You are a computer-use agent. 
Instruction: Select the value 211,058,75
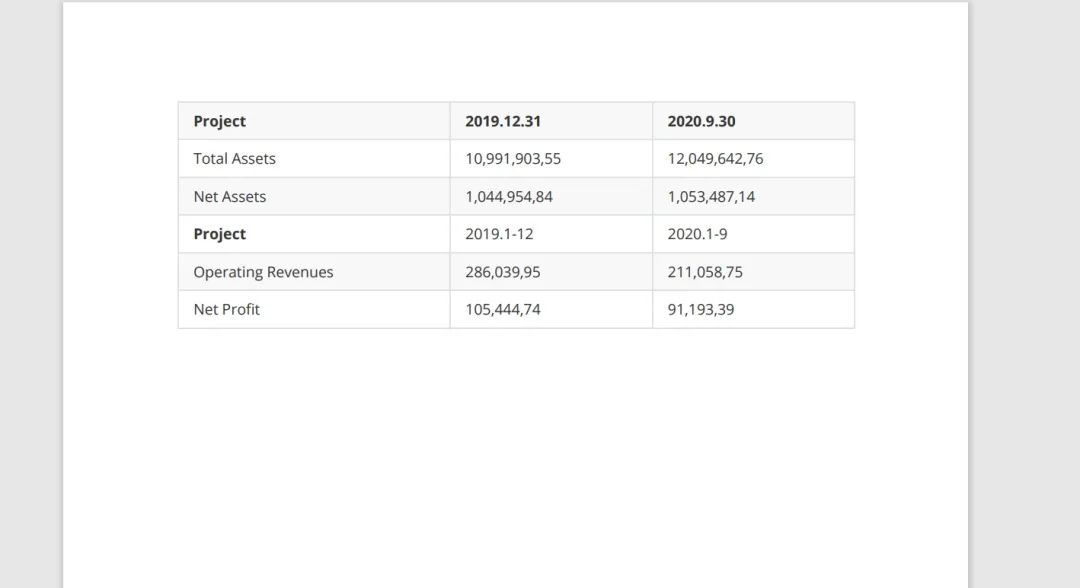(x=705, y=272)
